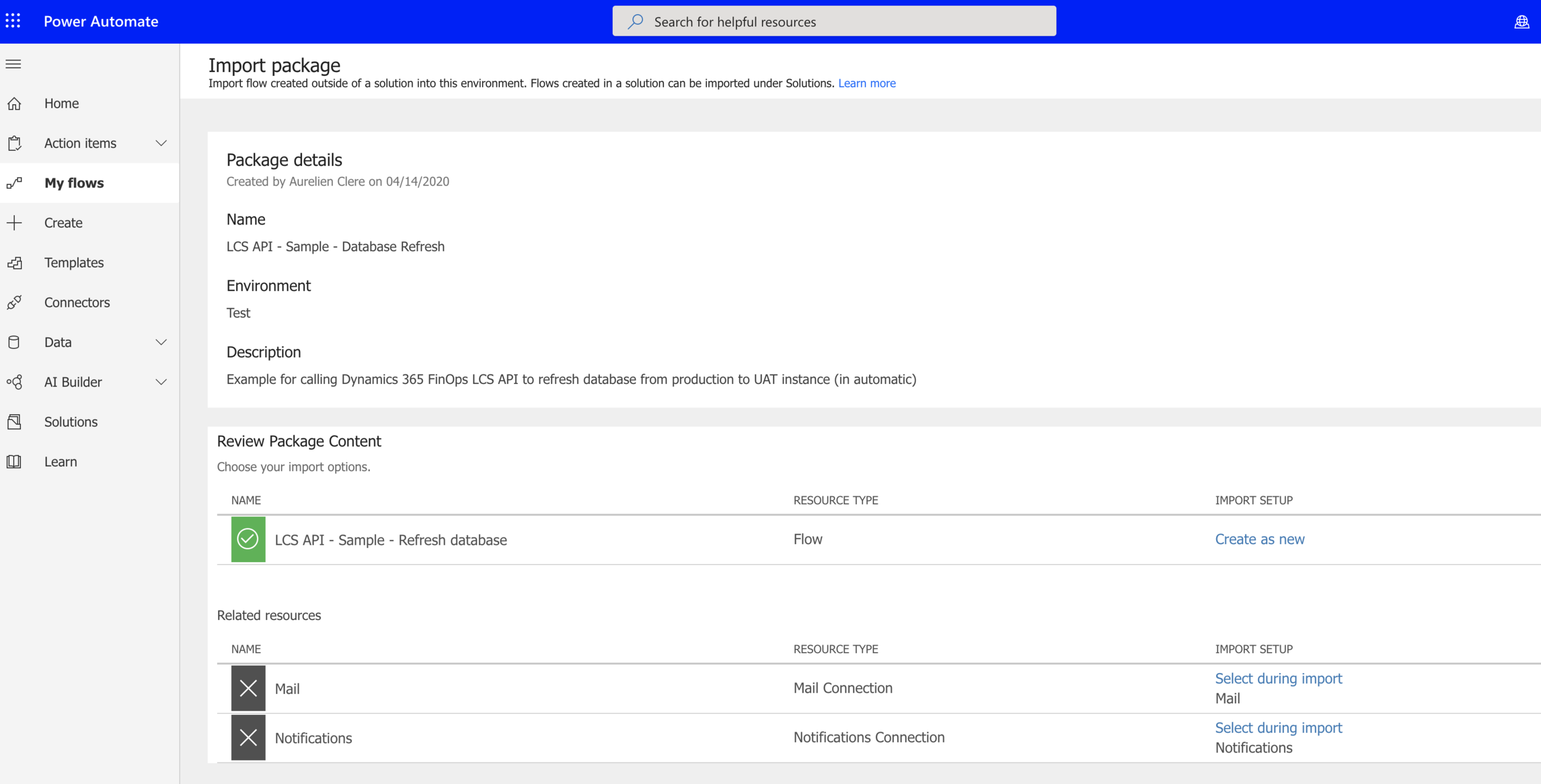This screenshot has height=784, width=1541.
Task: Click the Flow resource type cell
Action: (807, 539)
